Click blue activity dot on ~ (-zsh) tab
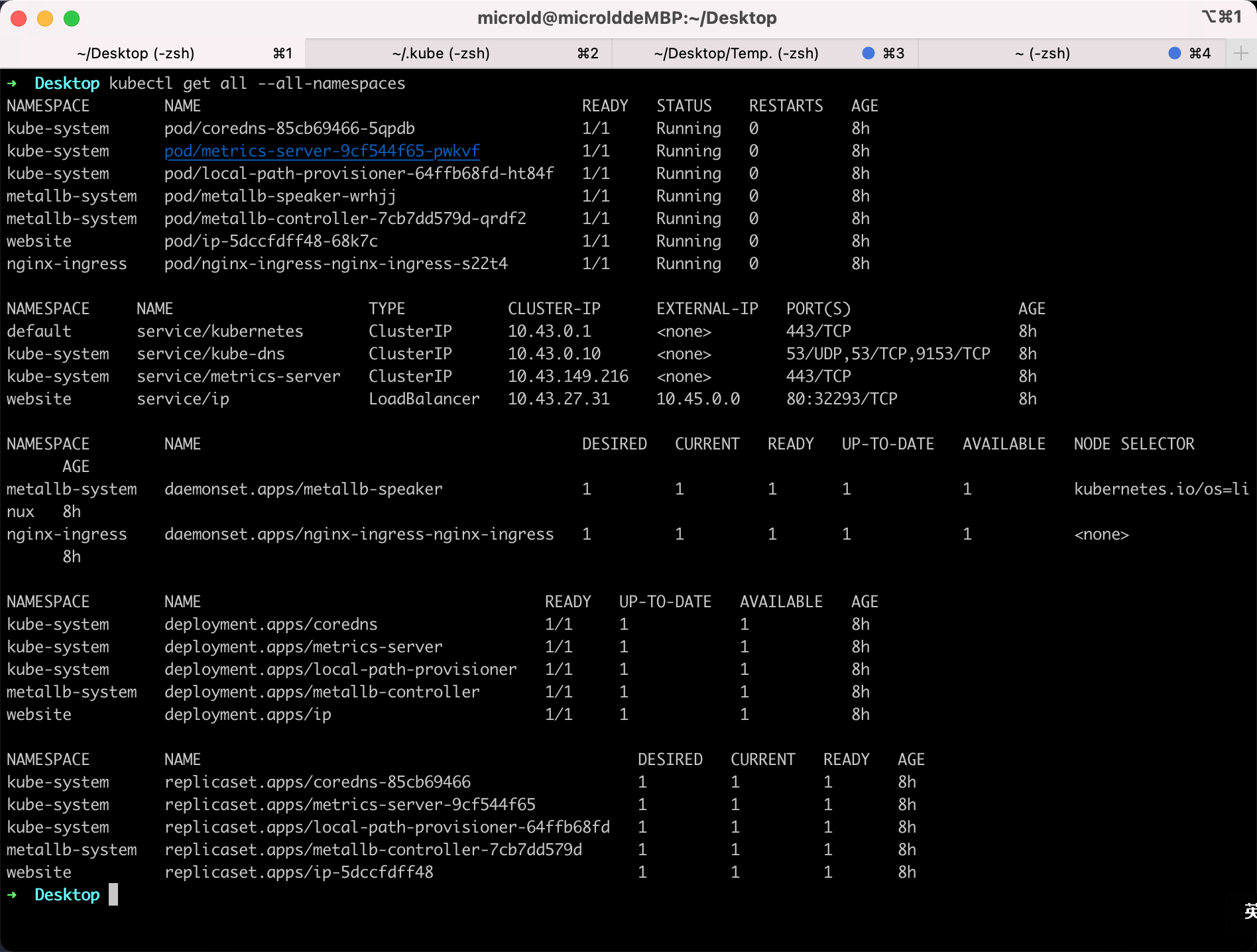The height and width of the screenshot is (952, 1257). 1174,53
